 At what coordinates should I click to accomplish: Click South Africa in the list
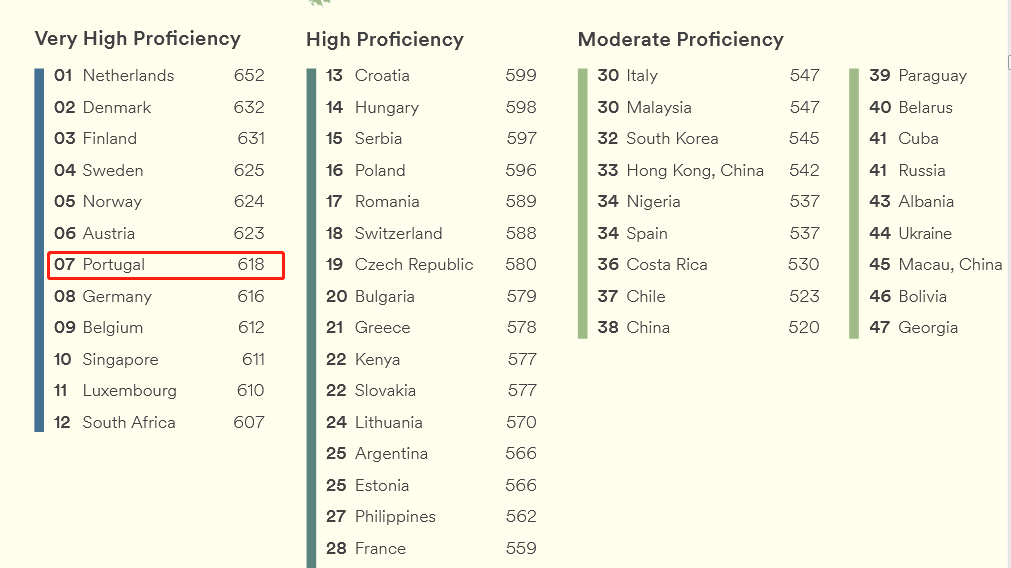point(128,423)
